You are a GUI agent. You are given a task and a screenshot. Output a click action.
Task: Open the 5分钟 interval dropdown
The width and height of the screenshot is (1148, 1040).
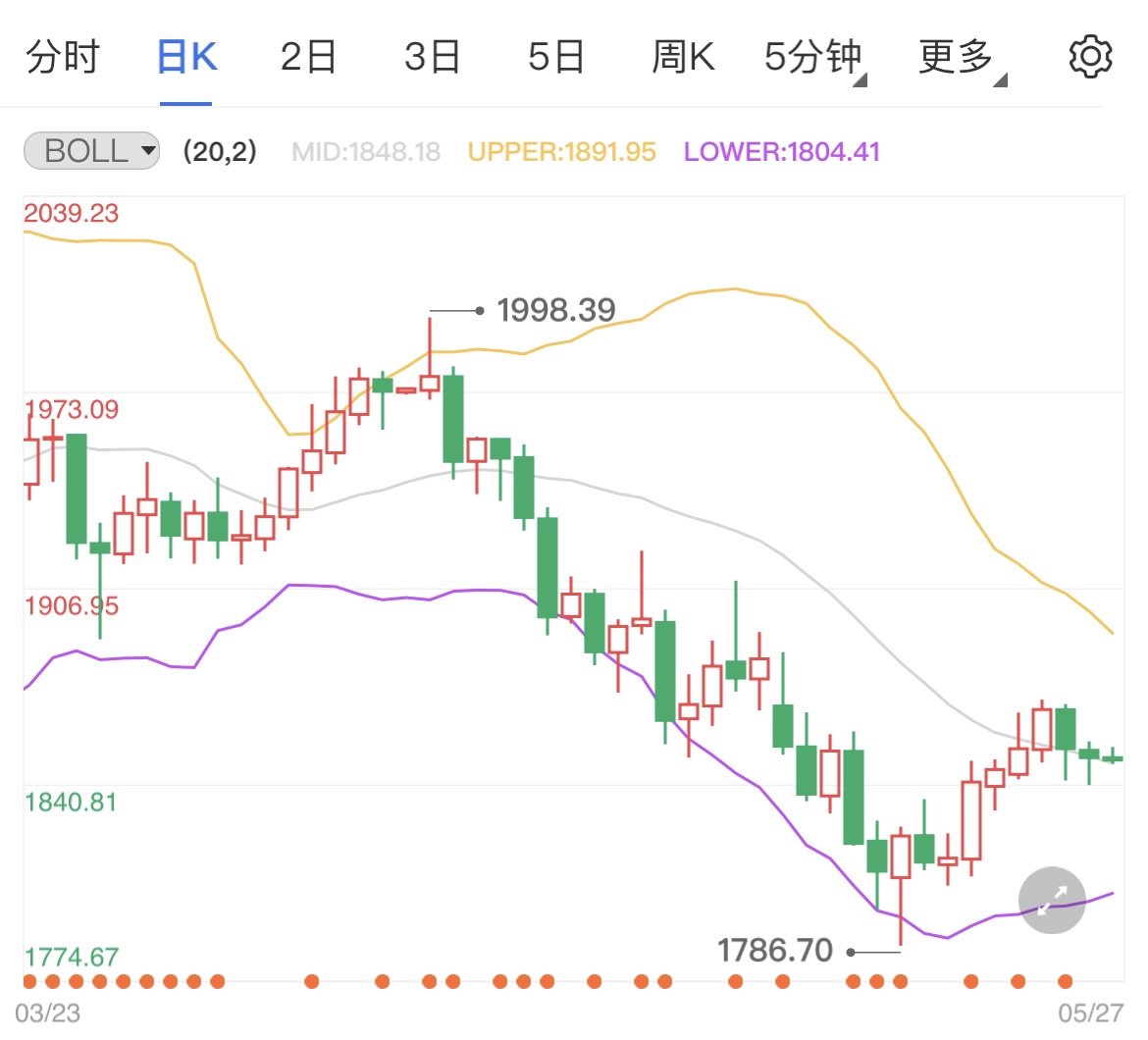tap(812, 57)
